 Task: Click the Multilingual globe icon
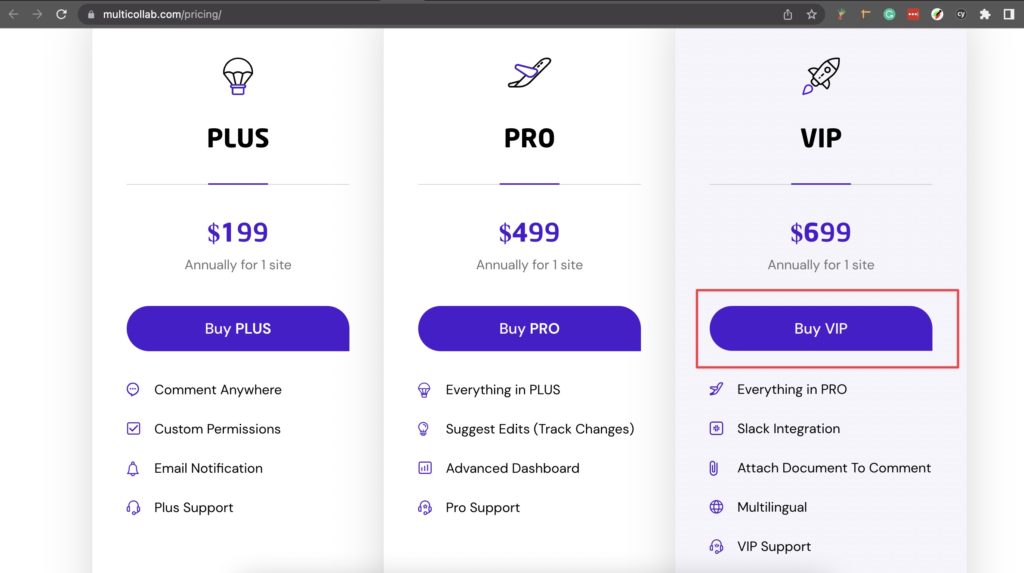click(x=716, y=507)
